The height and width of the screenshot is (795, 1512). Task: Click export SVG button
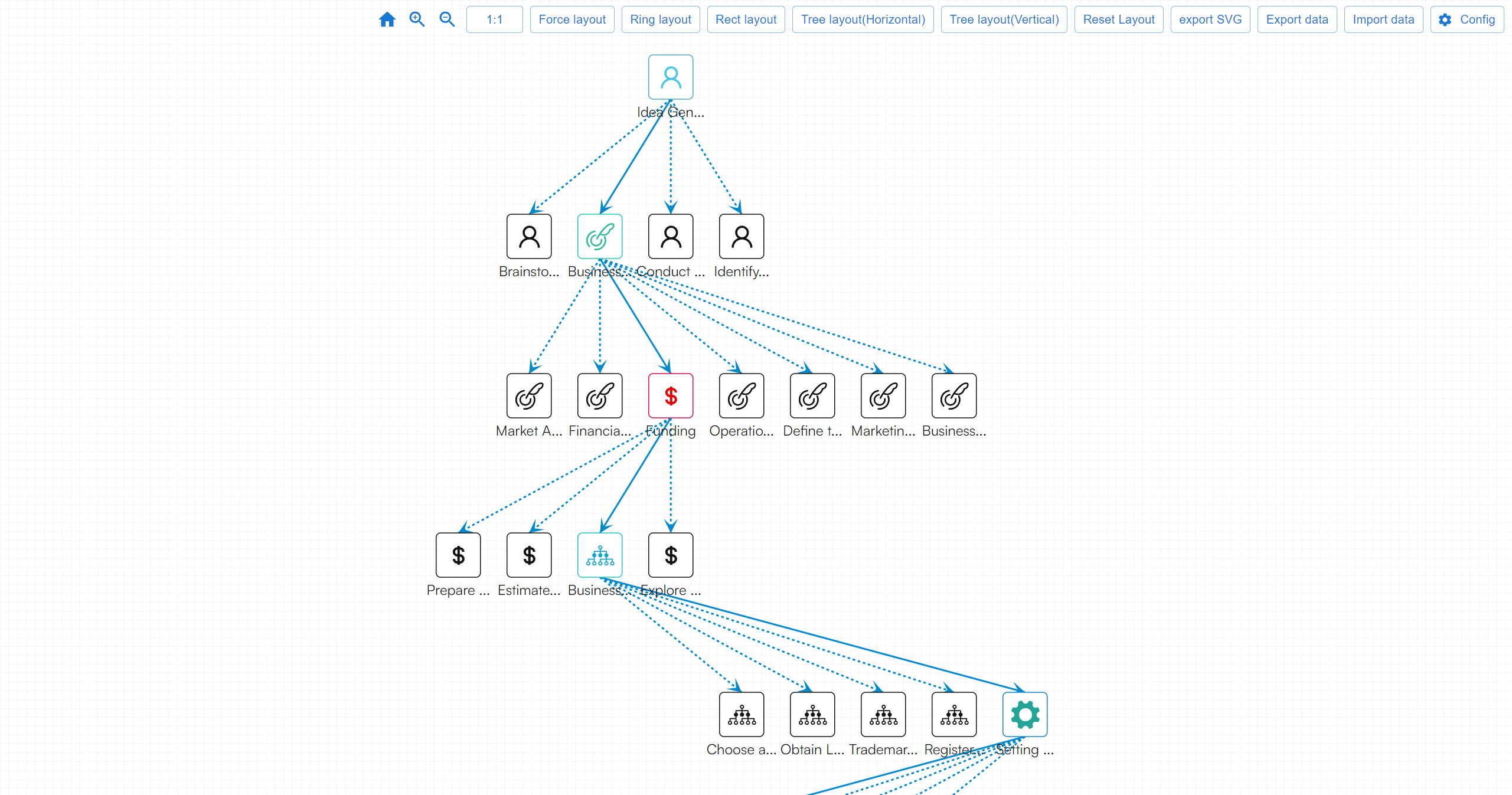[1210, 19]
